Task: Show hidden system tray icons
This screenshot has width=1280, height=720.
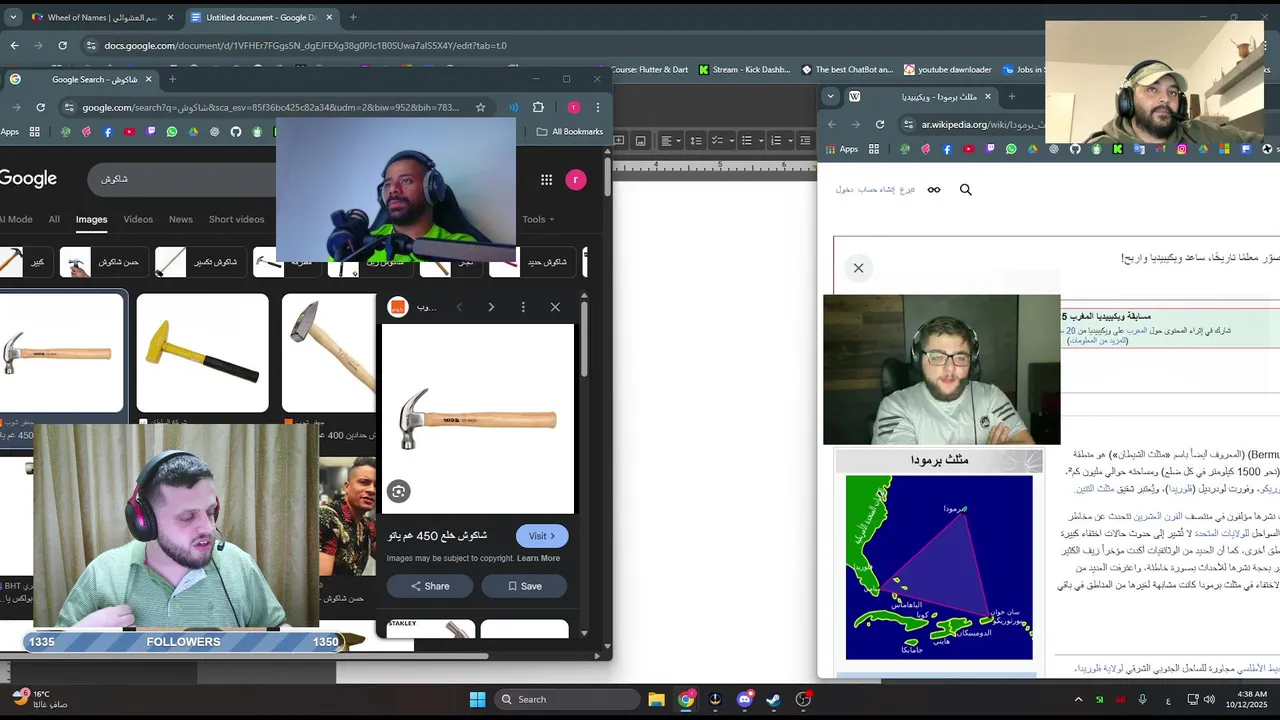Action: coord(1078,699)
